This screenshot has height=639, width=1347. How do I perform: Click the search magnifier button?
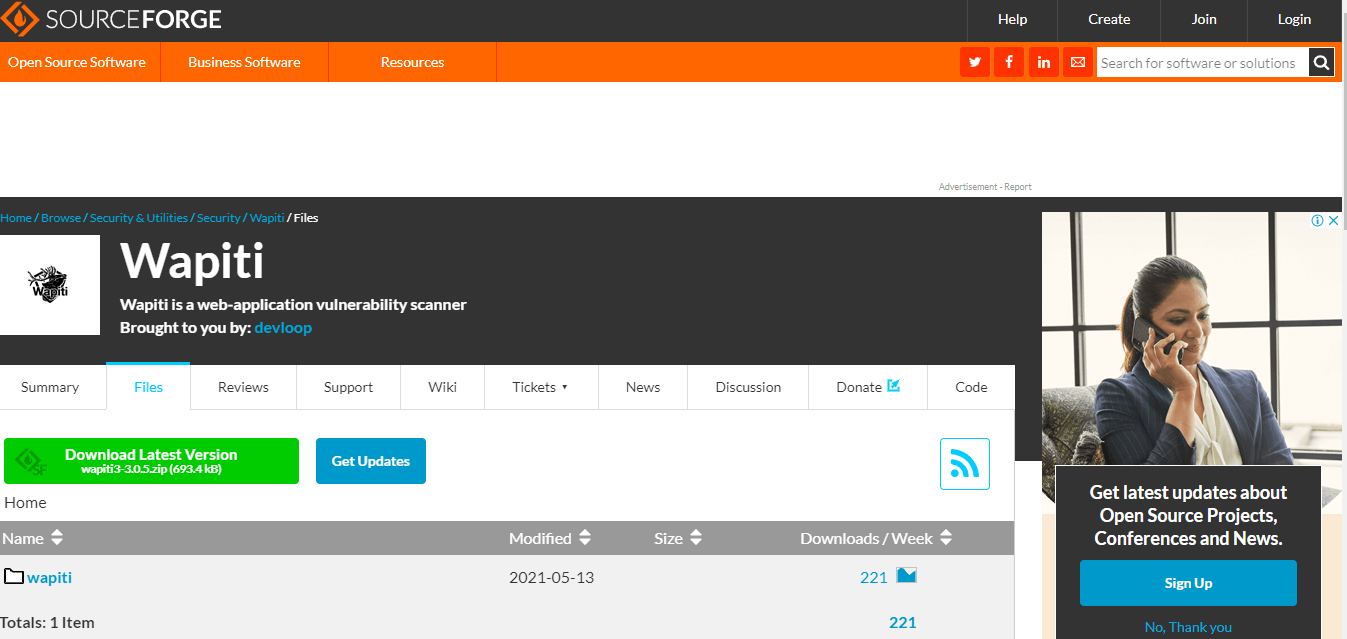click(x=1322, y=62)
